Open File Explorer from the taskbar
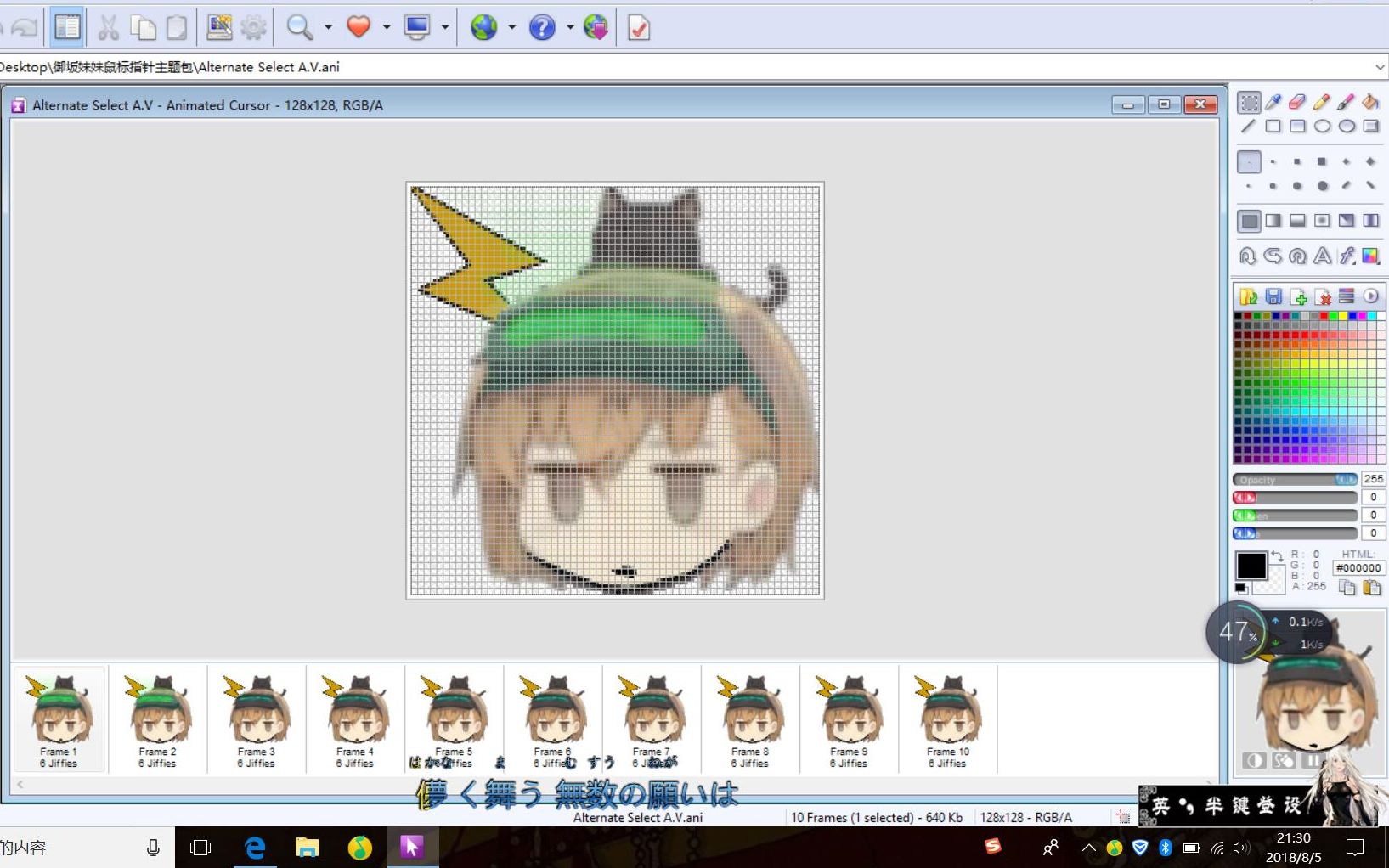 click(x=307, y=848)
